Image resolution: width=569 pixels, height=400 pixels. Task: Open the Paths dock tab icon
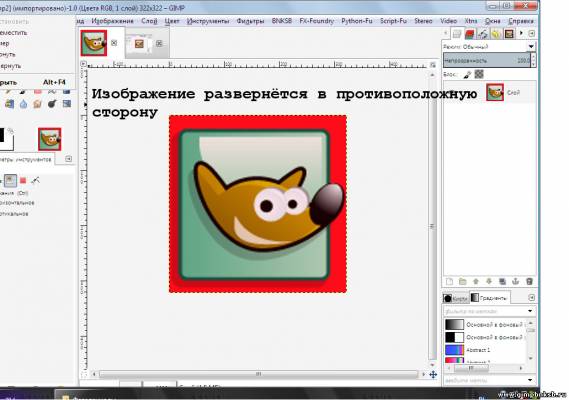pos(483,34)
